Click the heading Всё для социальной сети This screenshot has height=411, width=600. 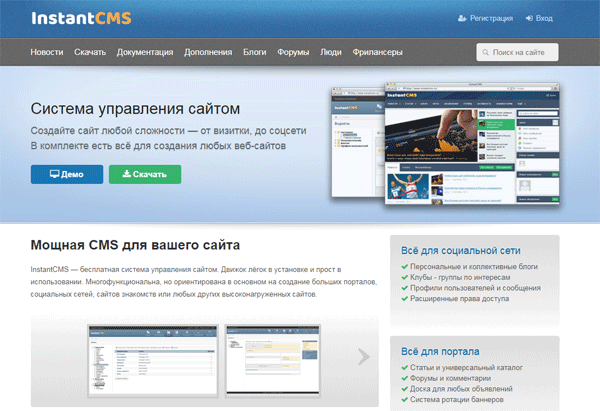461,251
